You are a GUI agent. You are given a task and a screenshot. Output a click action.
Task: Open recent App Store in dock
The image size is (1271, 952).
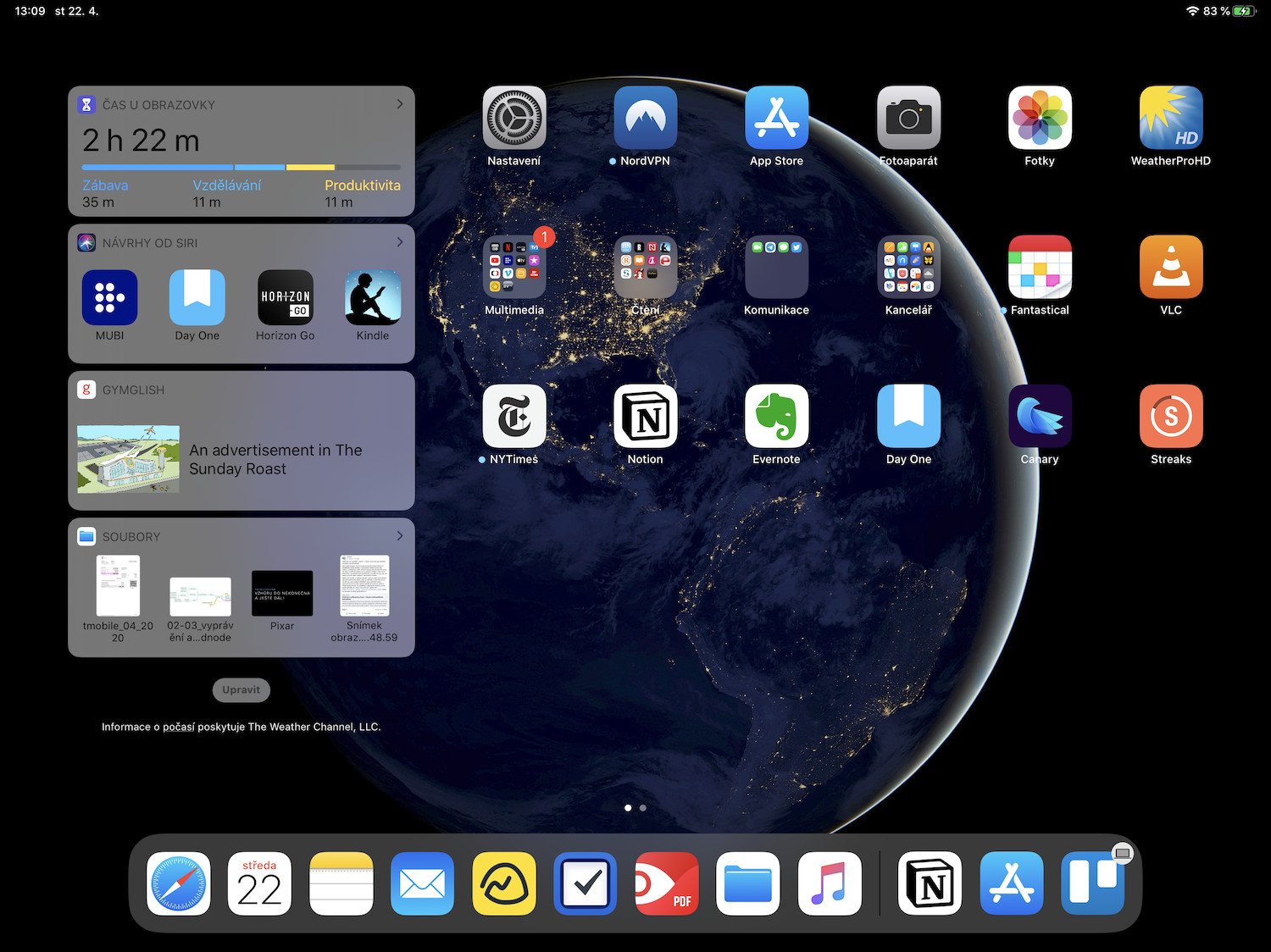point(1012,883)
